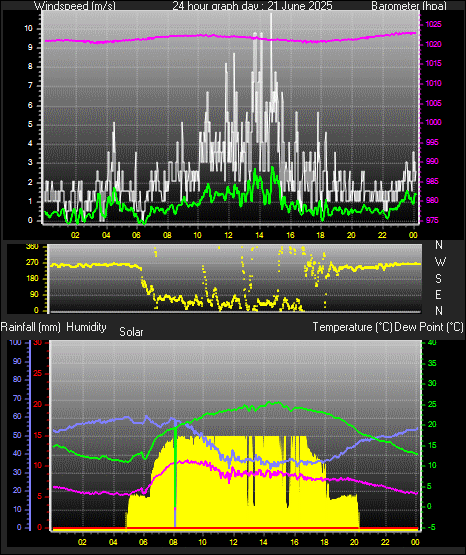The height and width of the screenshot is (555, 466).
Task: Click the 'Dew Point (°C)' label
Action: pyautogui.click(x=429, y=327)
